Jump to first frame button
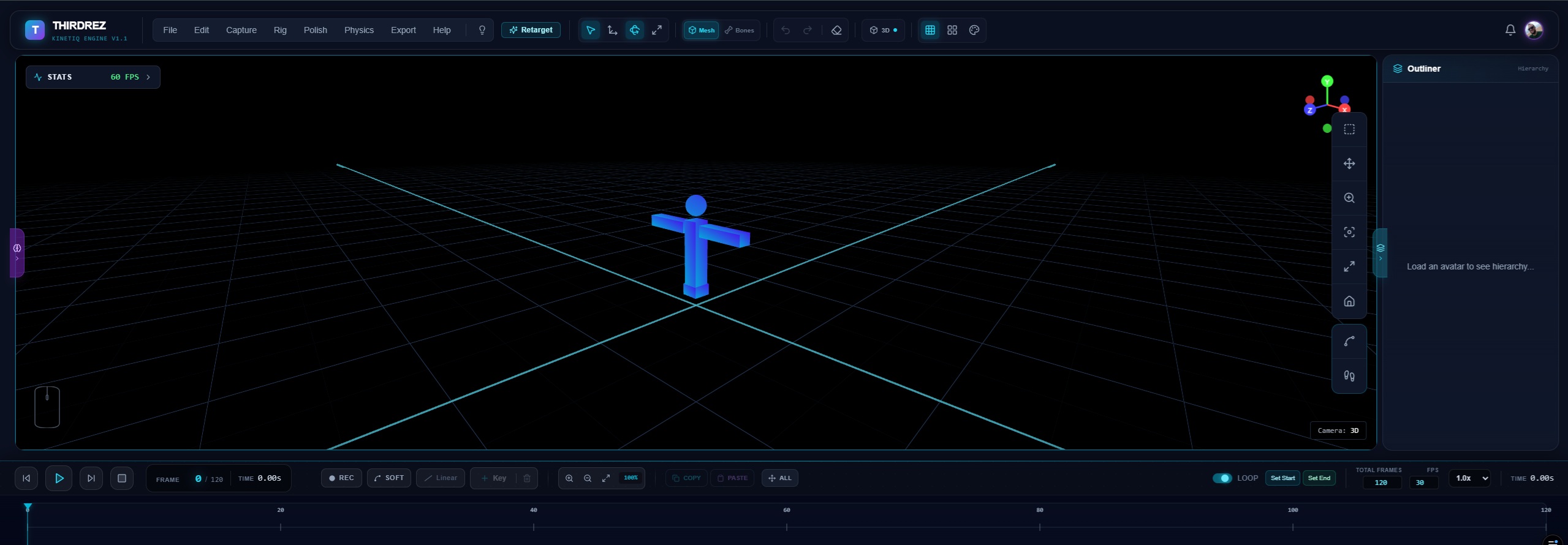This screenshot has width=1568, height=545. coord(26,478)
